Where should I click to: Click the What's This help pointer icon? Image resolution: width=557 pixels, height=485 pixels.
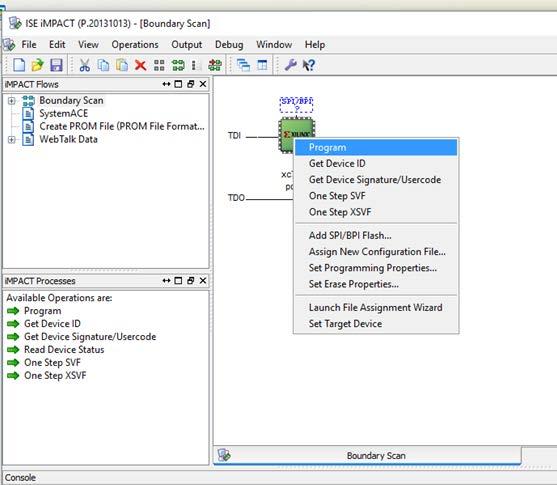[309, 65]
